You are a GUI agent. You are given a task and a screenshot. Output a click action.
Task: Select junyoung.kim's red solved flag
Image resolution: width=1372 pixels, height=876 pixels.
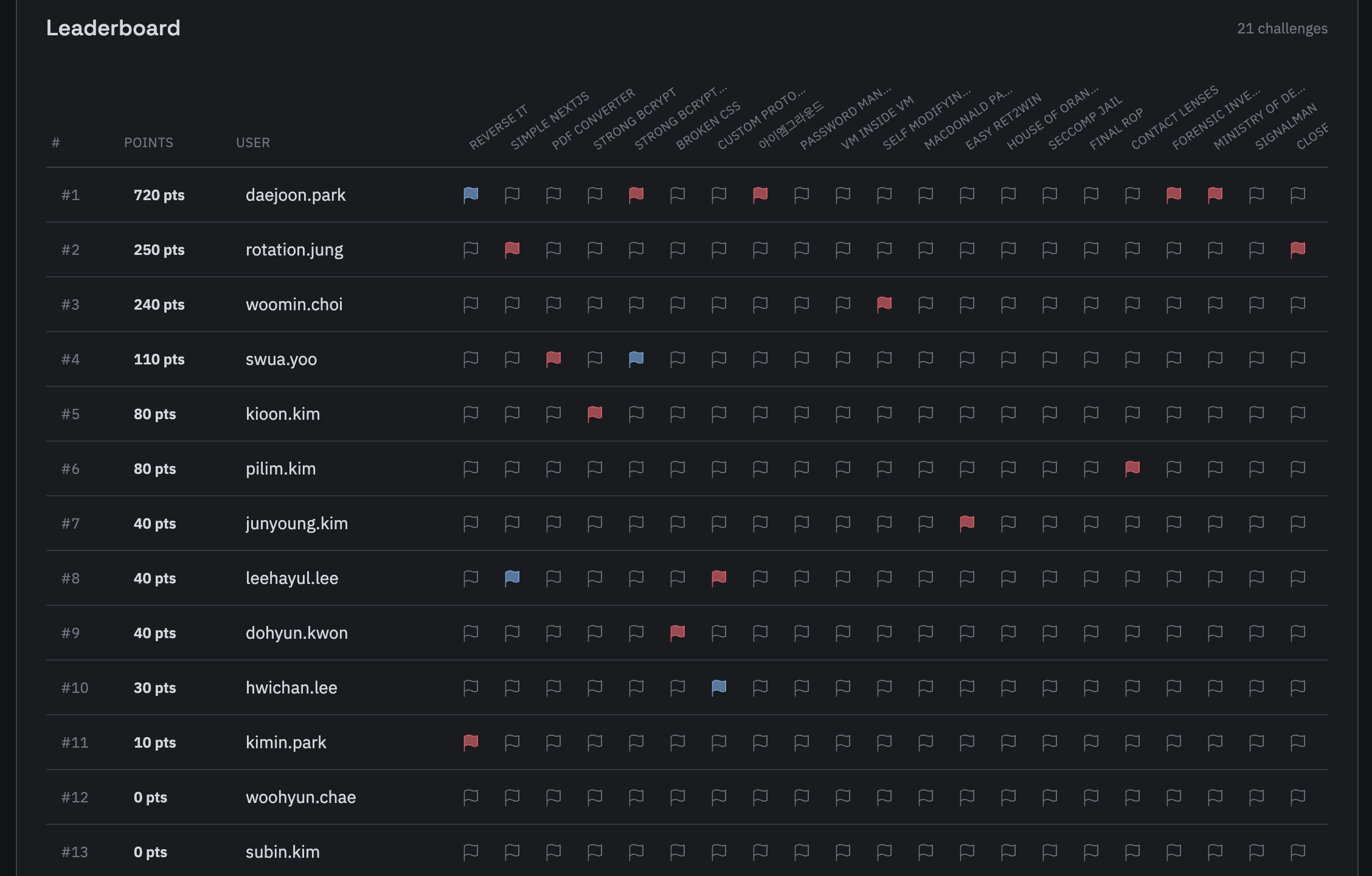(967, 523)
